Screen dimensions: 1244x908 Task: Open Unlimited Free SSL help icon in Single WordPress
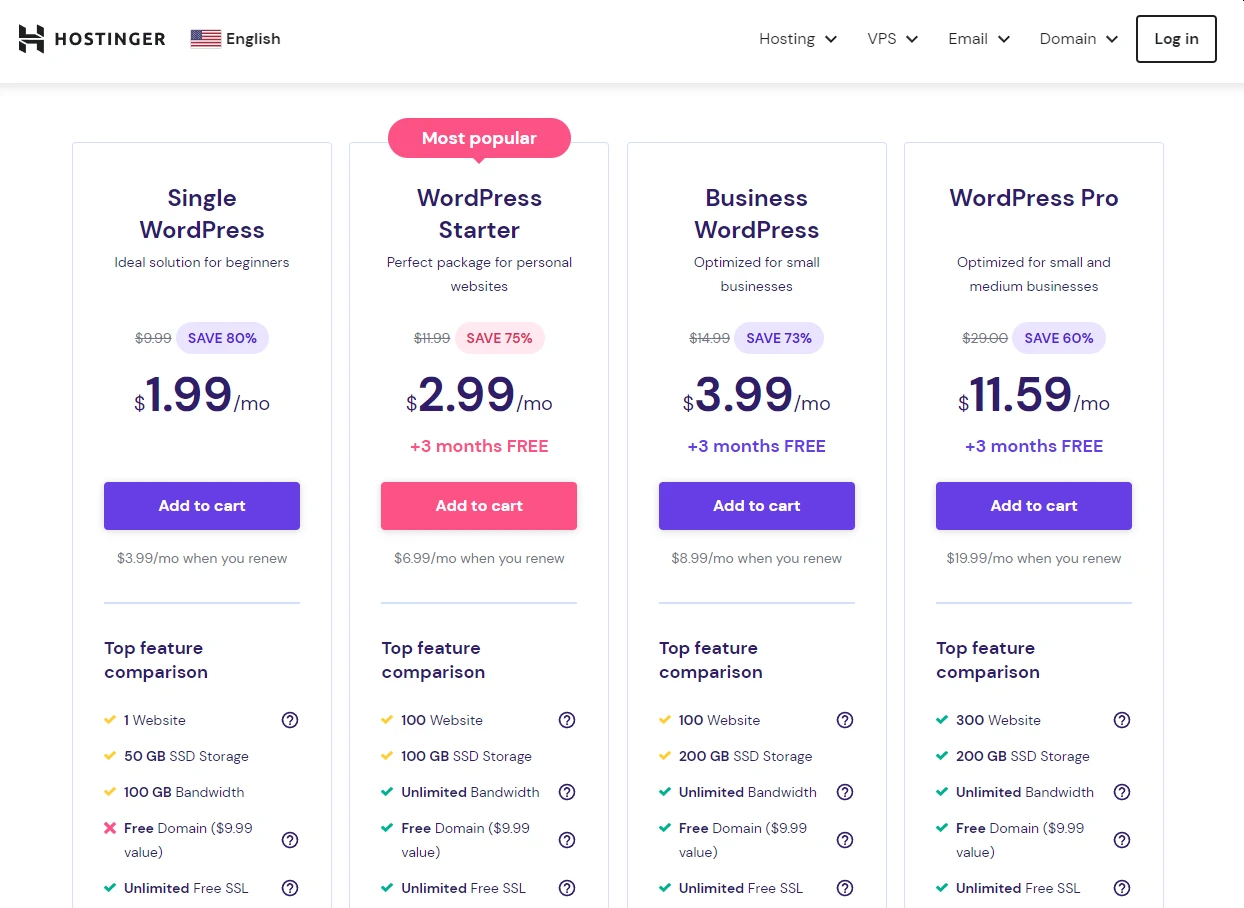(x=290, y=888)
